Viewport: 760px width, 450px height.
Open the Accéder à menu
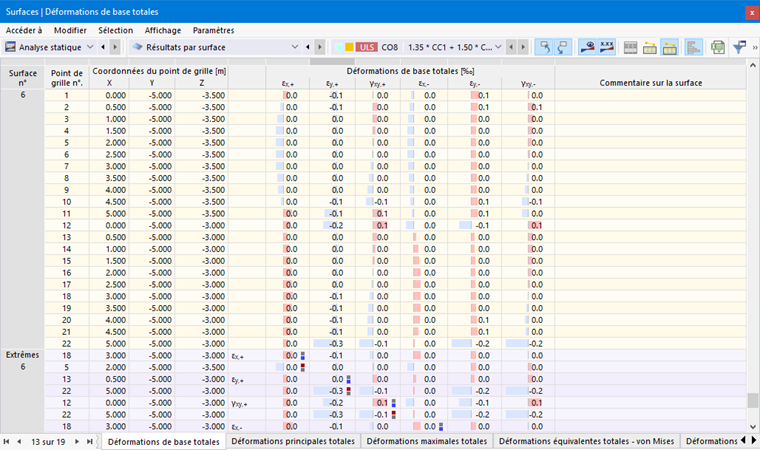(24, 30)
